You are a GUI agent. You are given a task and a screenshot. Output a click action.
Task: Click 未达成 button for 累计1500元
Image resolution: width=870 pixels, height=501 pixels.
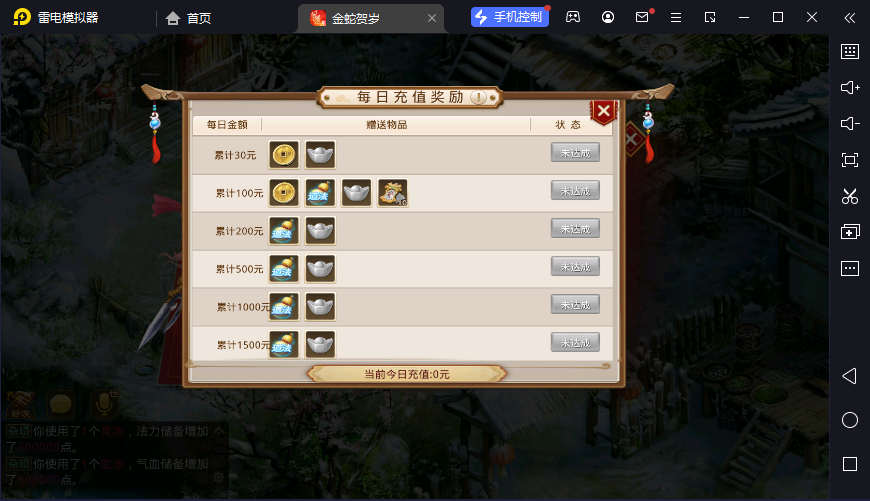[x=575, y=343]
